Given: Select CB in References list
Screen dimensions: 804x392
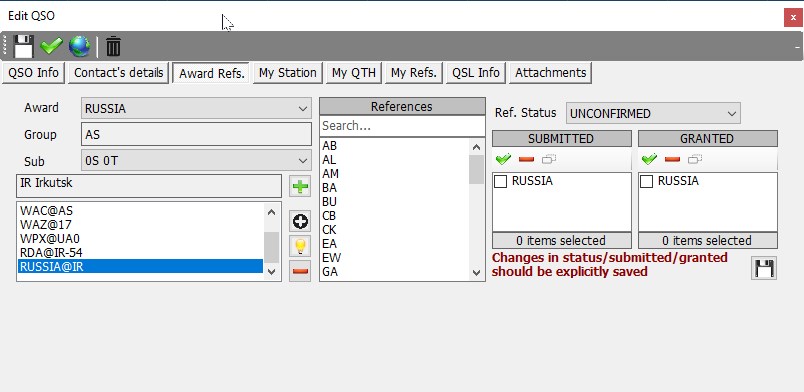Looking at the screenshot, I should (394, 216).
